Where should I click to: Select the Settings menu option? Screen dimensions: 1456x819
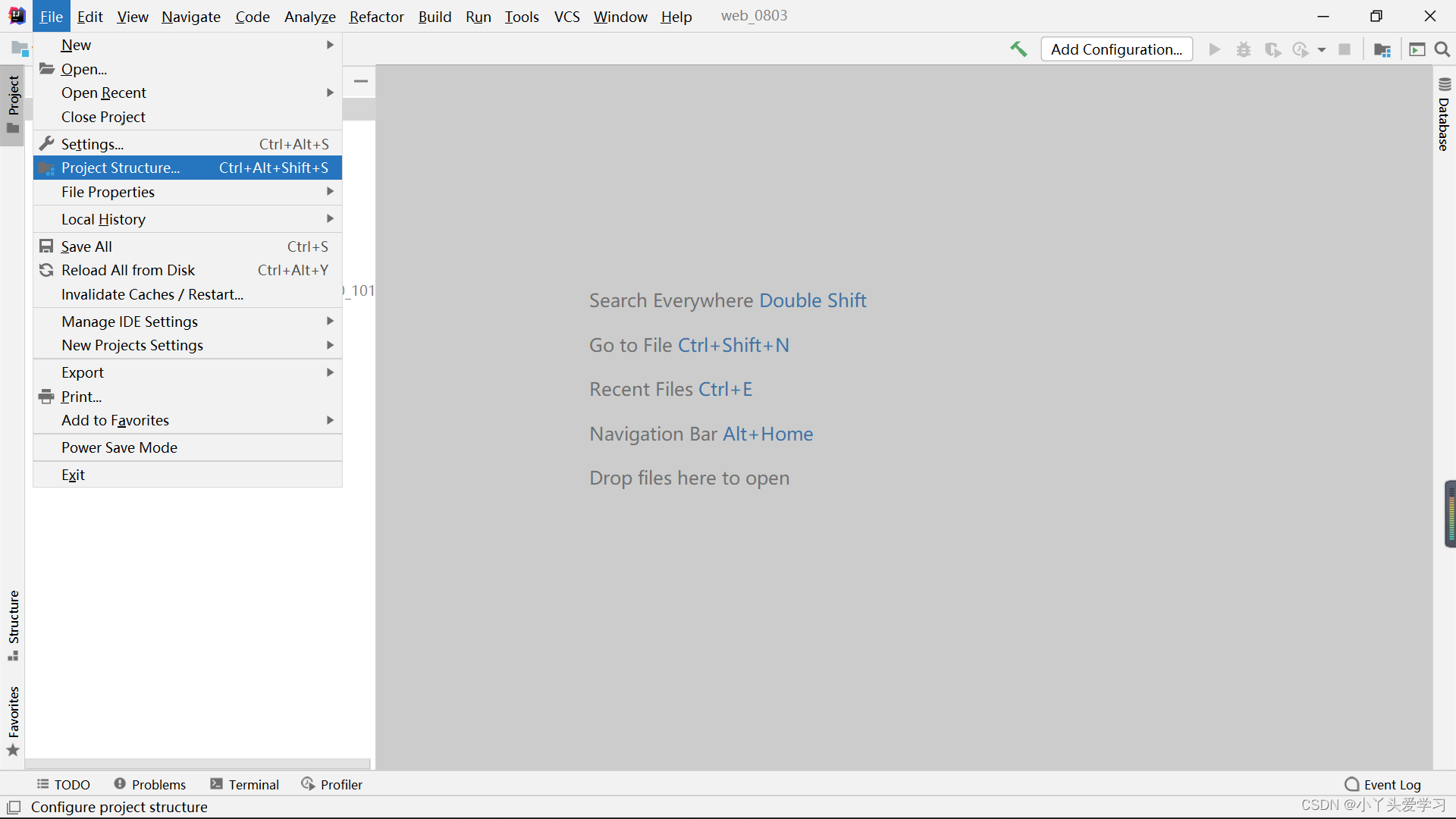pyautogui.click(x=92, y=144)
